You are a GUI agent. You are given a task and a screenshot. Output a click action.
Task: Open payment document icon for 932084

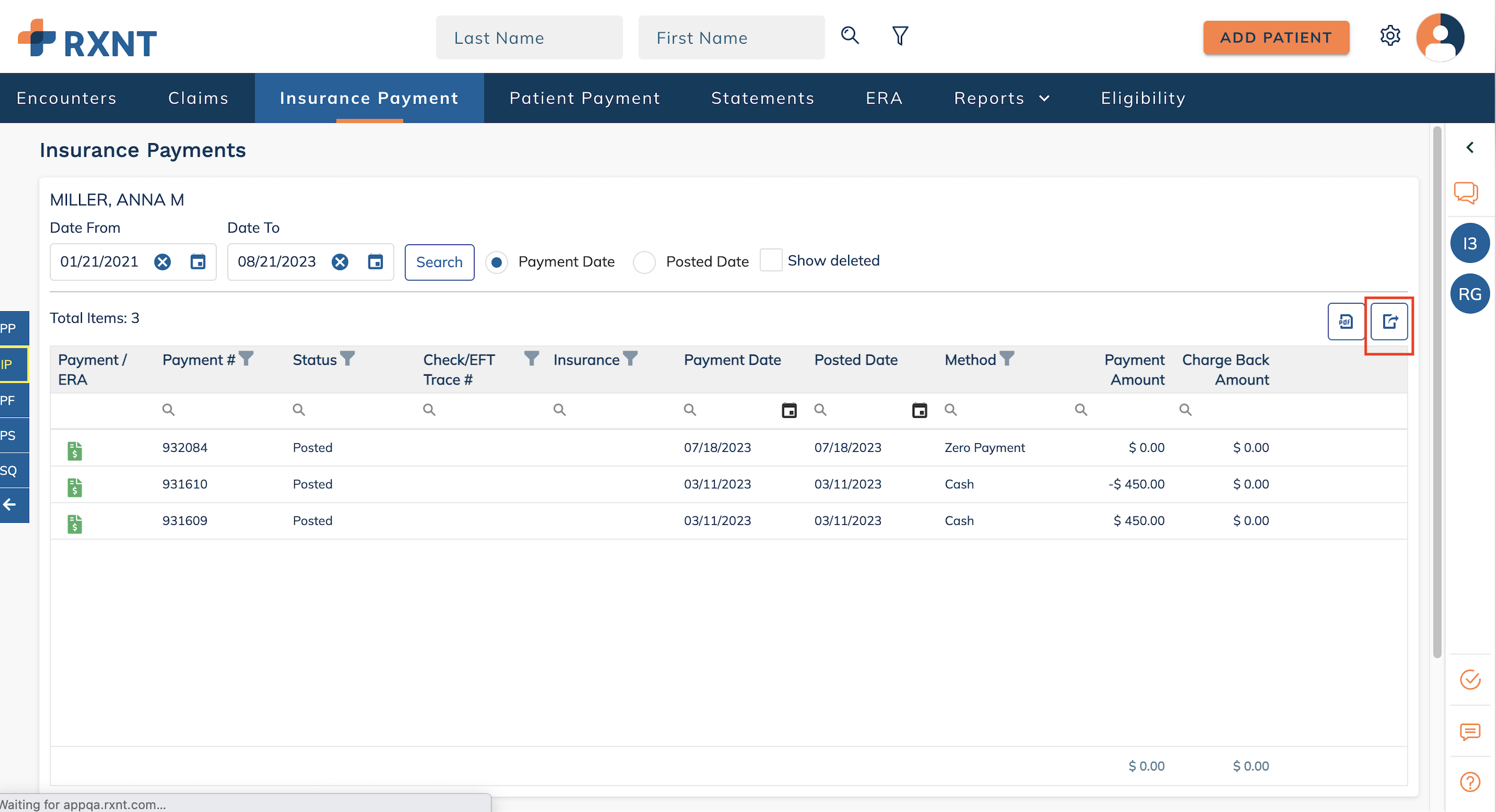[74, 451]
